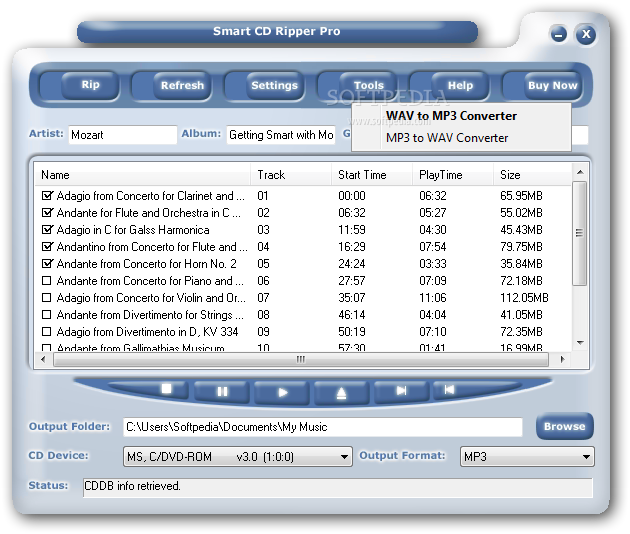Open the CD Device dropdown

tap(344, 457)
